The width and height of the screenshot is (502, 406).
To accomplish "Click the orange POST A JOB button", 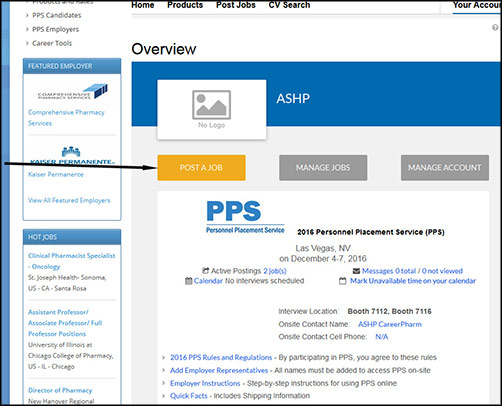I will tap(201, 167).
